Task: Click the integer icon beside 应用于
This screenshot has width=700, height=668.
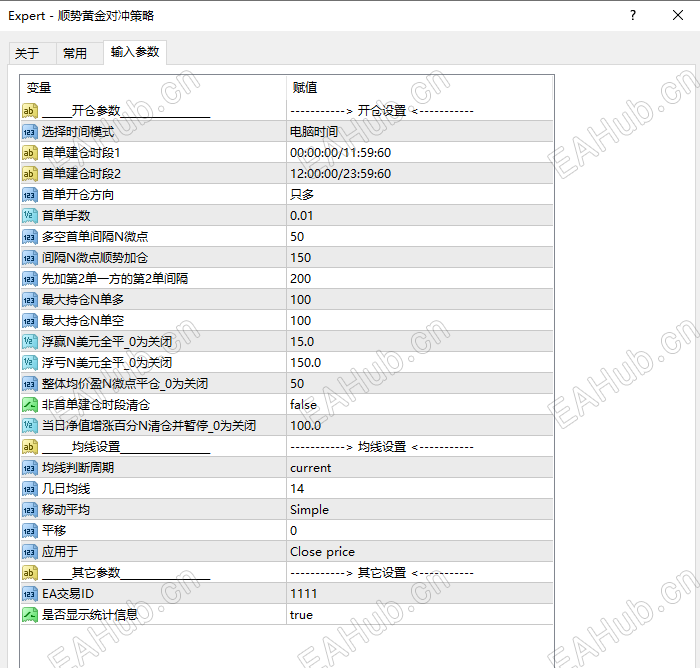Action: pos(29,551)
